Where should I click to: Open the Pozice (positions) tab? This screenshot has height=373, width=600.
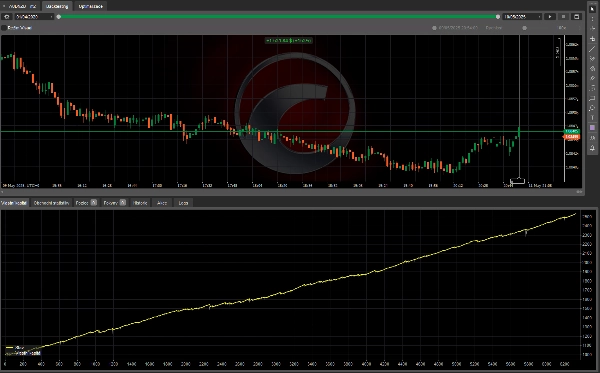pyautogui.click(x=86, y=203)
